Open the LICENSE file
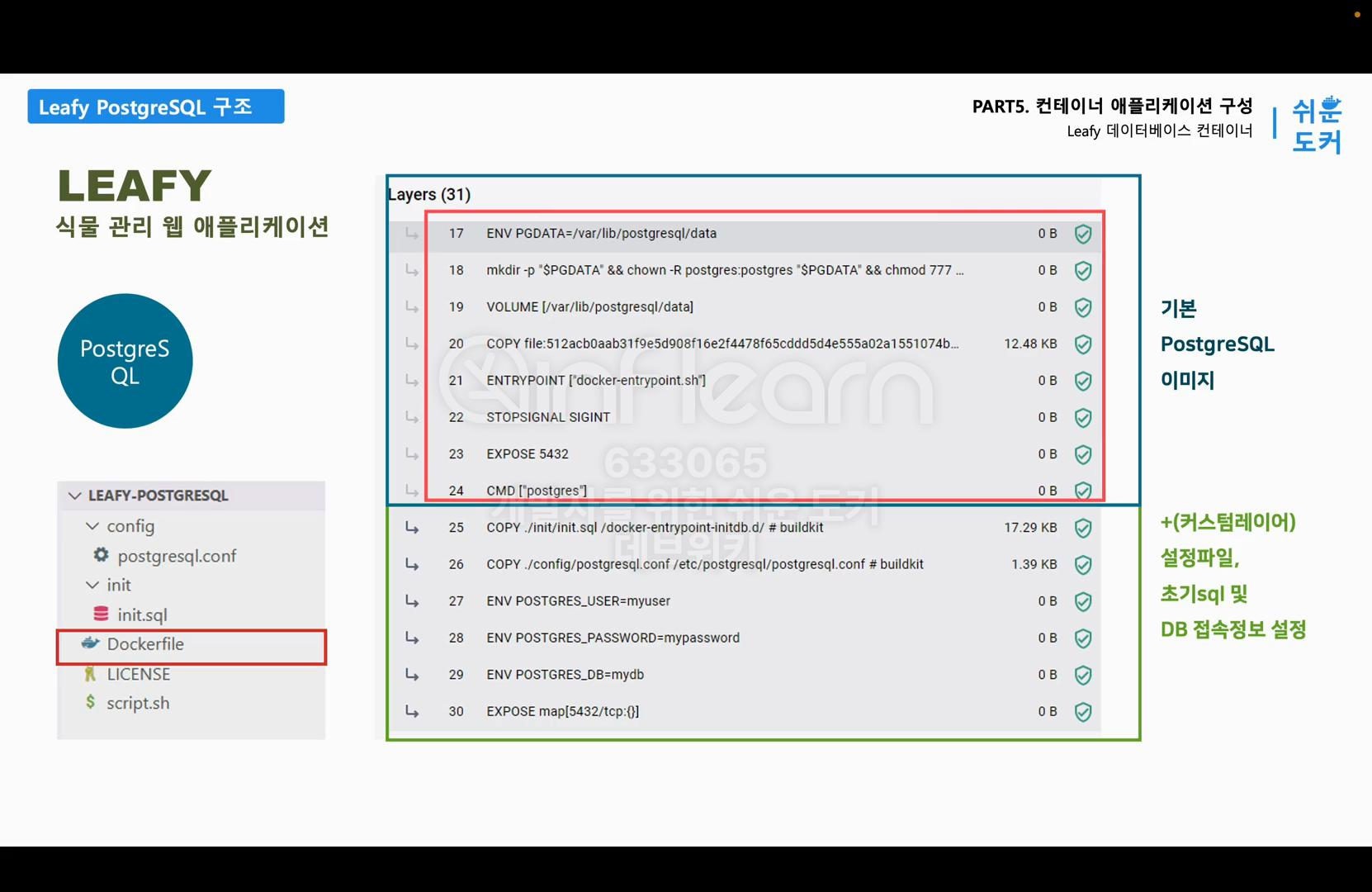The width and height of the screenshot is (1372, 892). point(139,674)
